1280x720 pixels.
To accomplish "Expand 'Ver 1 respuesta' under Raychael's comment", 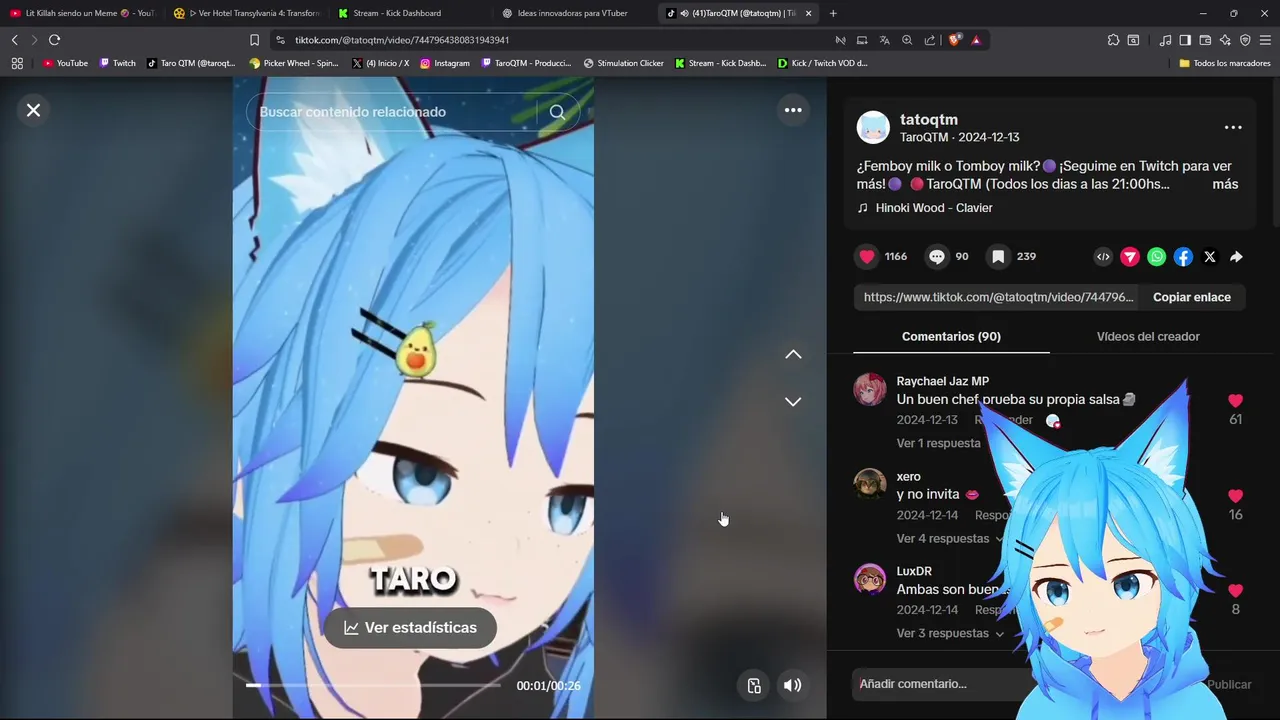I will tap(939, 443).
